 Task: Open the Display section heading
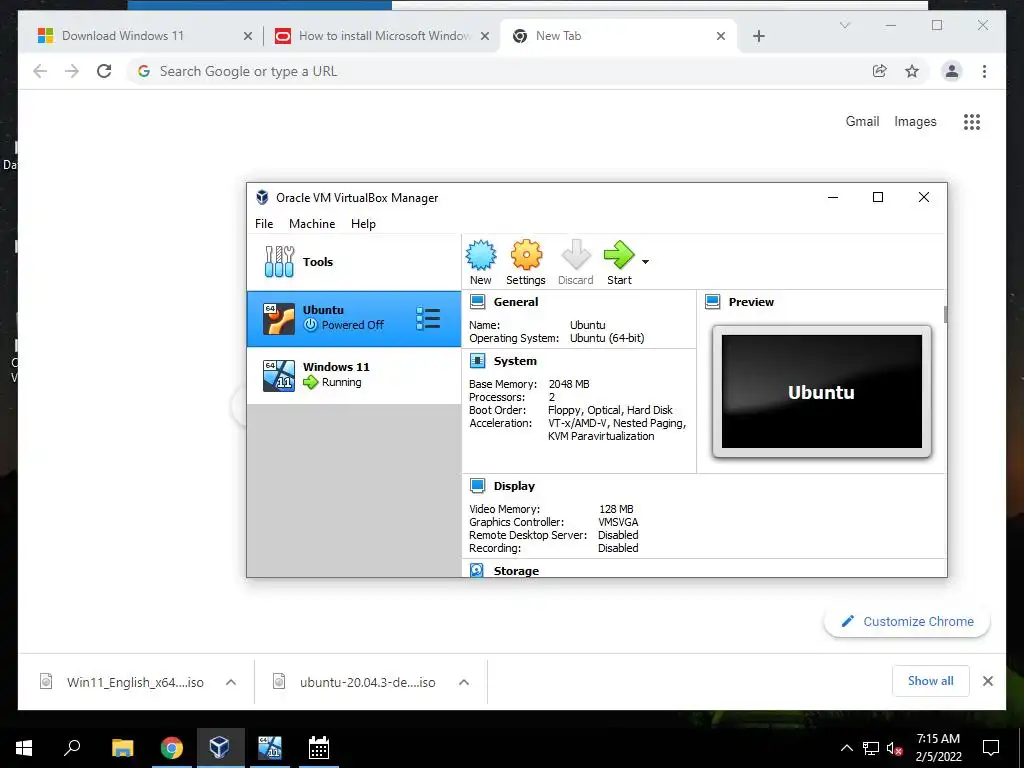point(514,486)
